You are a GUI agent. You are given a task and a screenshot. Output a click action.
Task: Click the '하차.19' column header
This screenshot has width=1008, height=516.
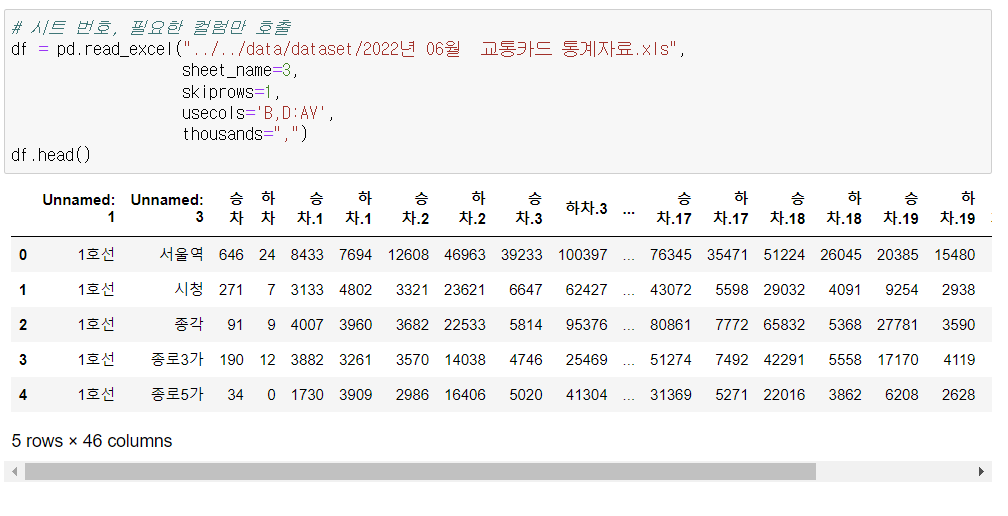coord(958,208)
